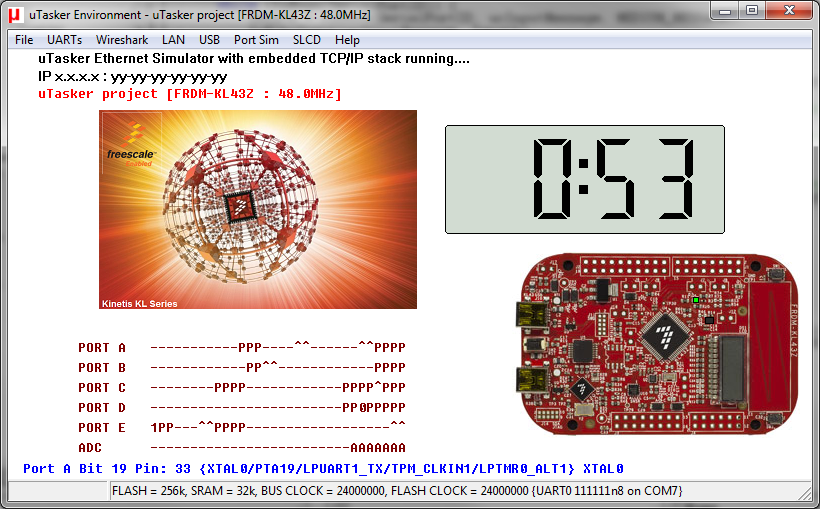
Task: Click the small black component near green LED
Action: [x=709, y=320]
